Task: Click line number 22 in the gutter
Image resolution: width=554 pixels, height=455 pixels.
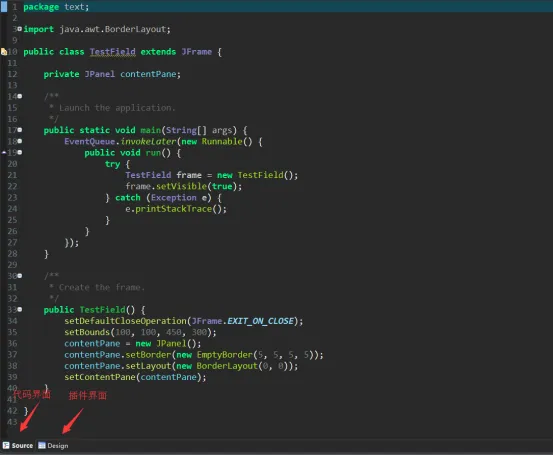Action: point(12,186)
